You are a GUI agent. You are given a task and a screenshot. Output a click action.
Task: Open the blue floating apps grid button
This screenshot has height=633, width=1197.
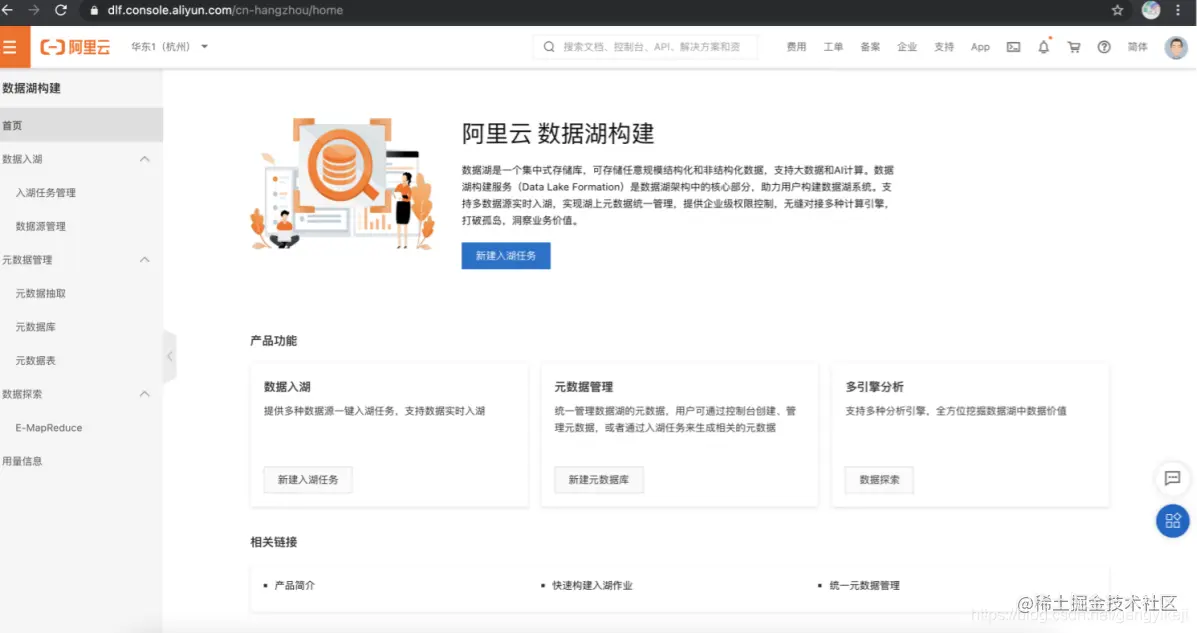pyautogui.click(x=1173, y=521)
